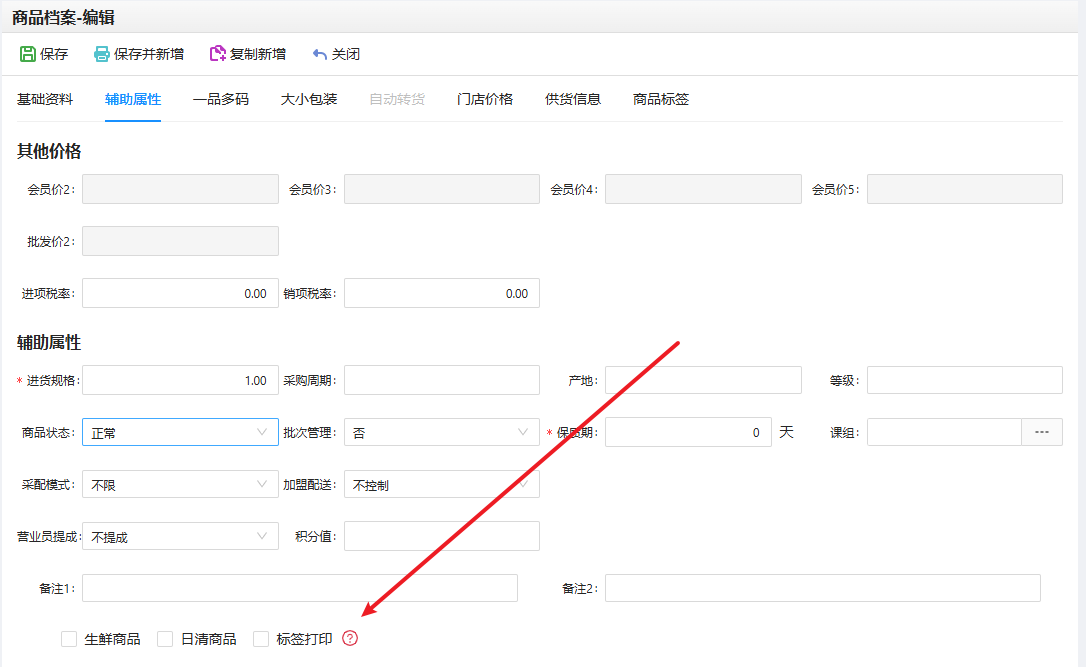Switch to the 基础资料 tab
1086x667 pixels.
point(45,99)
